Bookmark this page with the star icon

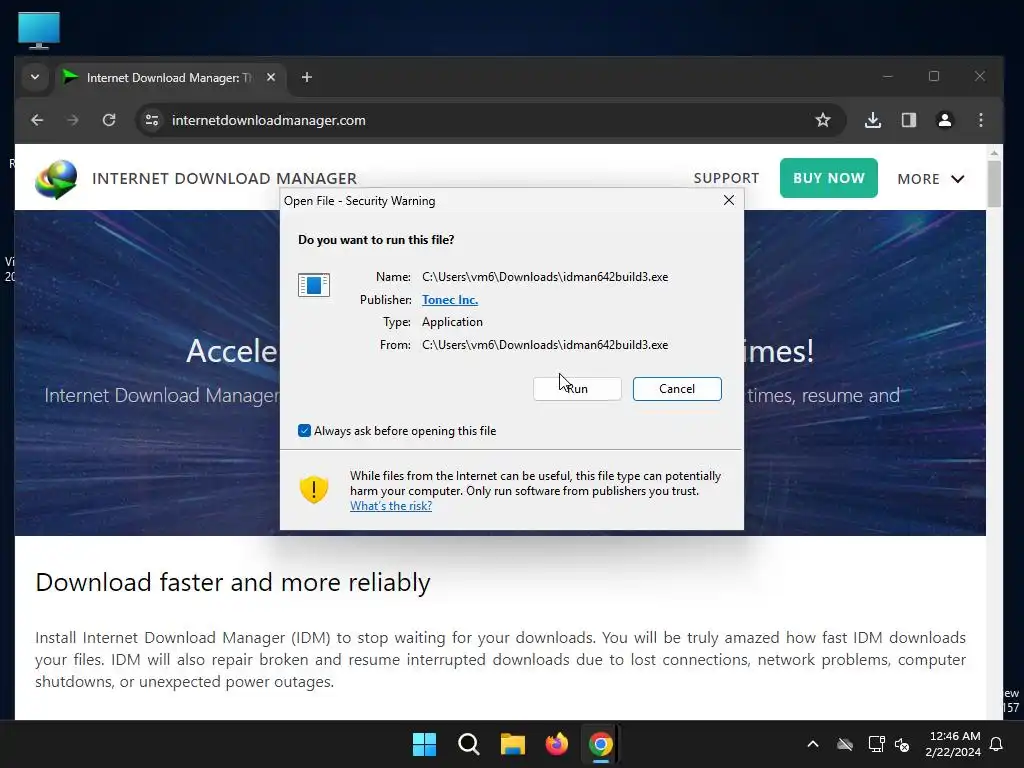pos(823,120)
